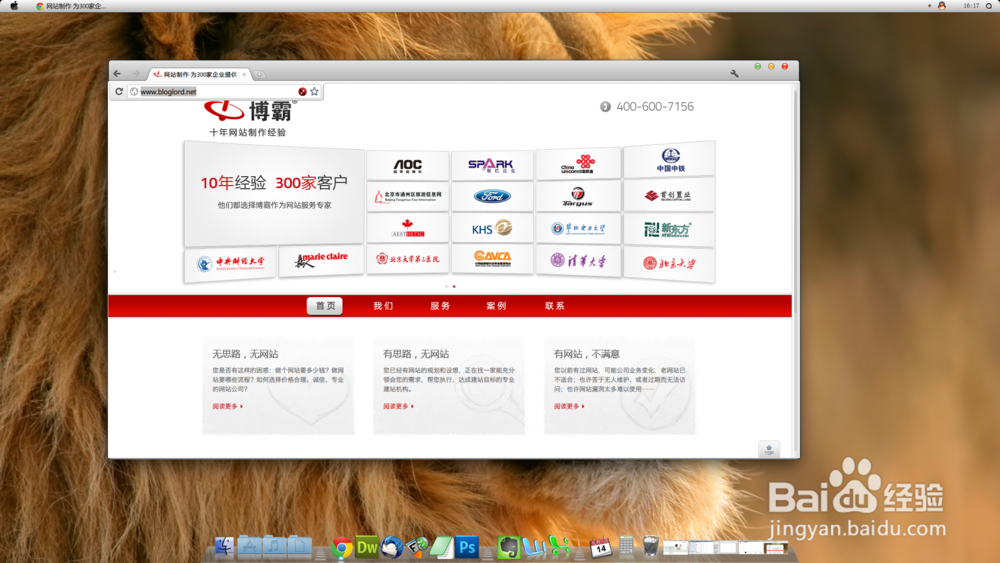Open 联系 navigation item
The width and height of the screenshot is (1000, 563).
(x=554, y=306)
